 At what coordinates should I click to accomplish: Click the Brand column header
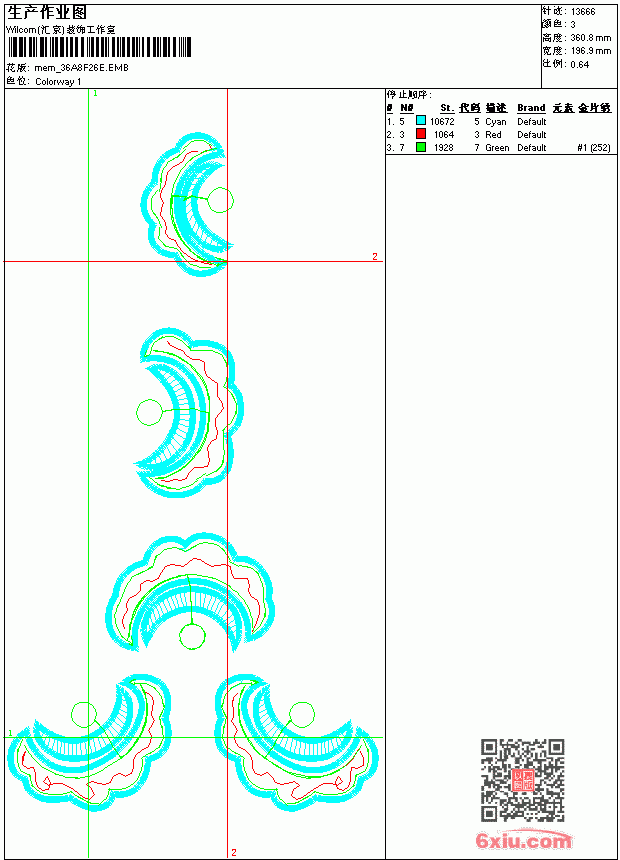click(x=531, y=108)
